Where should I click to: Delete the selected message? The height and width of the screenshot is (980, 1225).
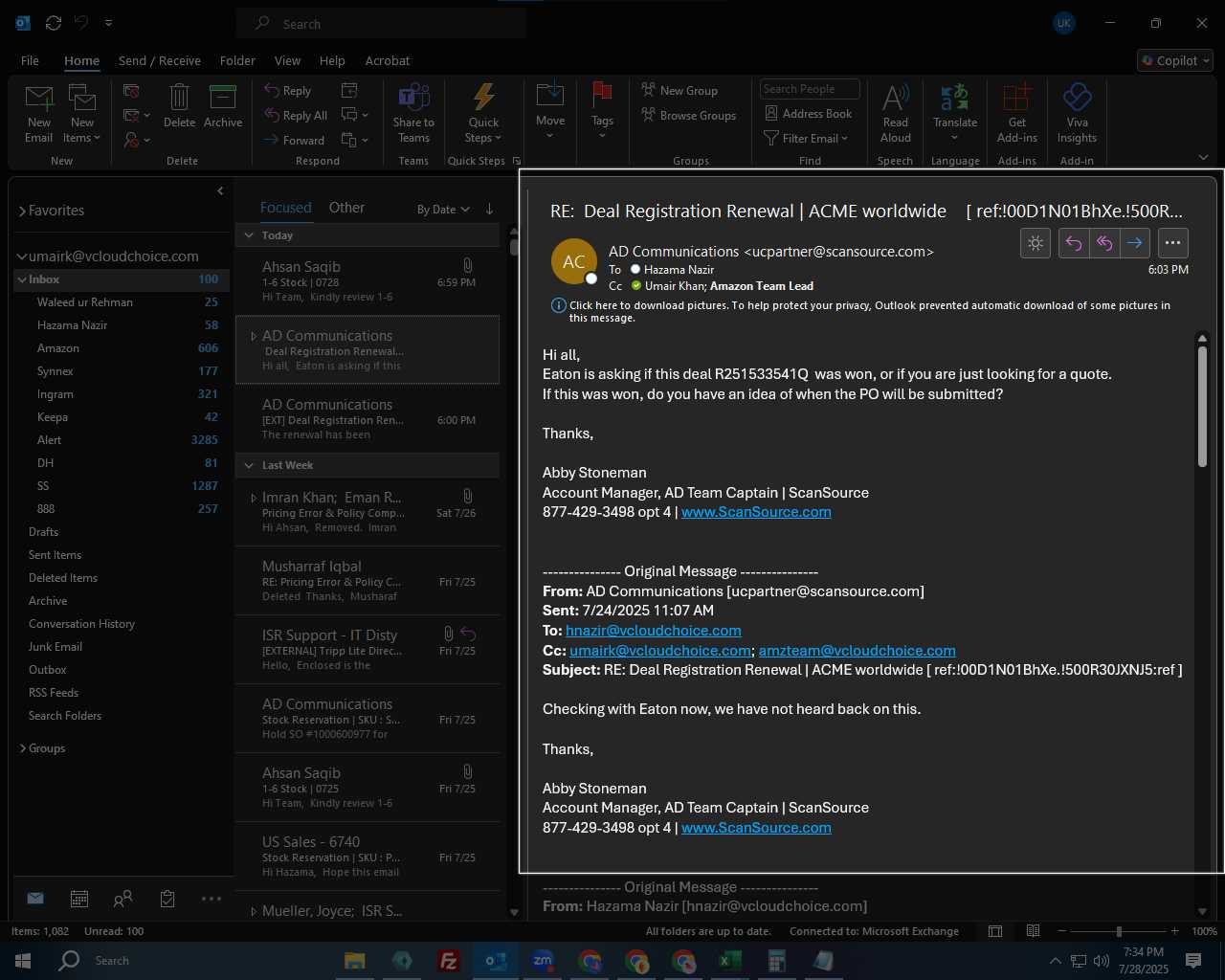coord(179,107)
